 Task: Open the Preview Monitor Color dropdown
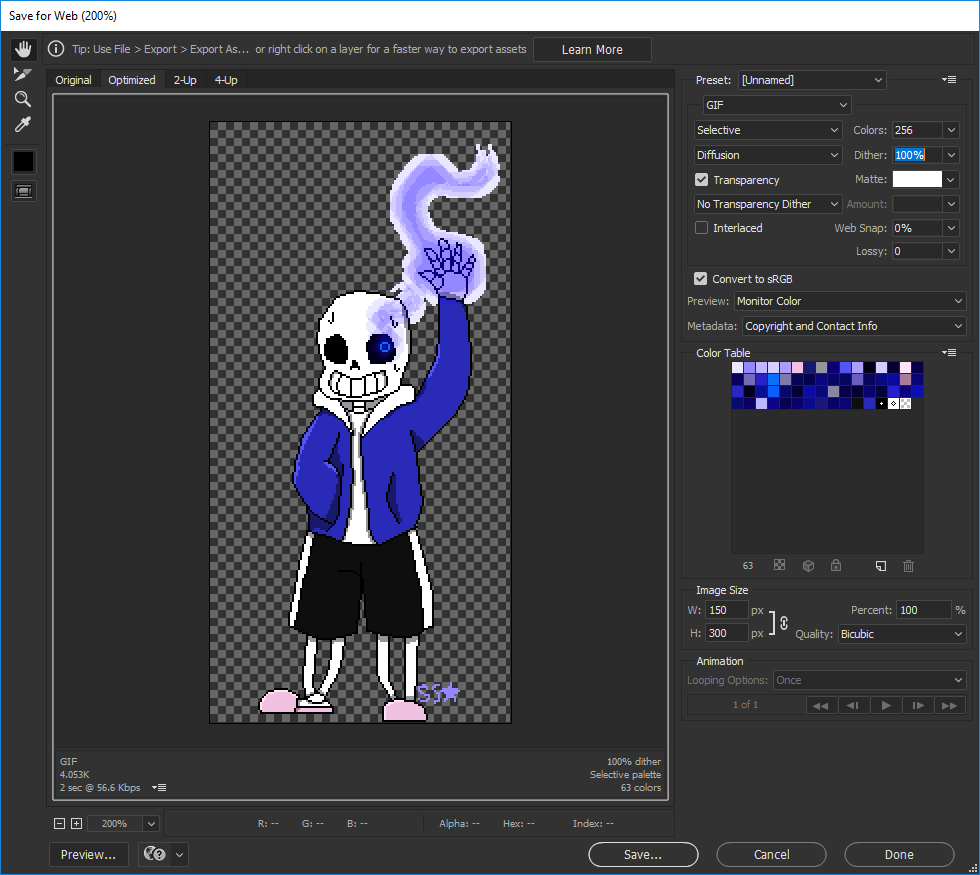850,301
